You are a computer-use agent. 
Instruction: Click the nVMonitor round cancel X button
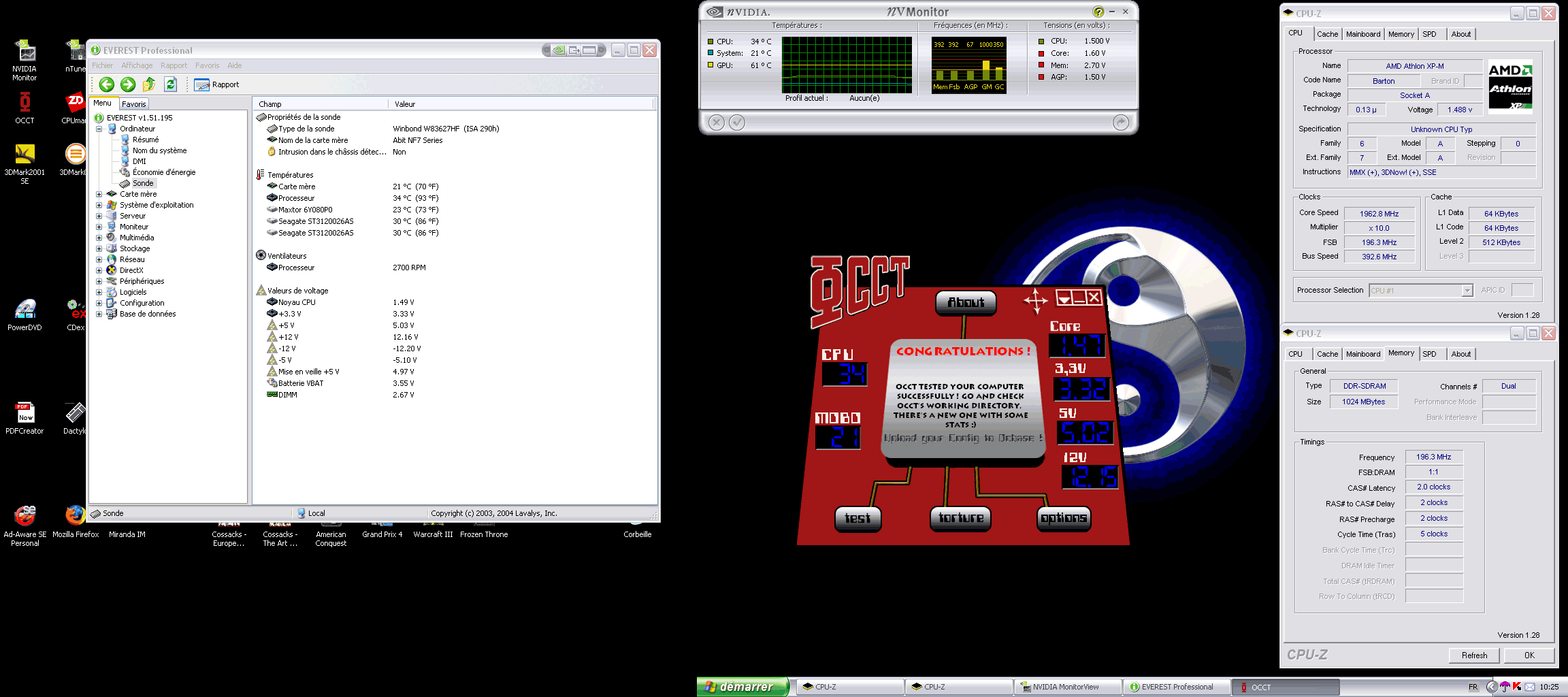point(716,123)
